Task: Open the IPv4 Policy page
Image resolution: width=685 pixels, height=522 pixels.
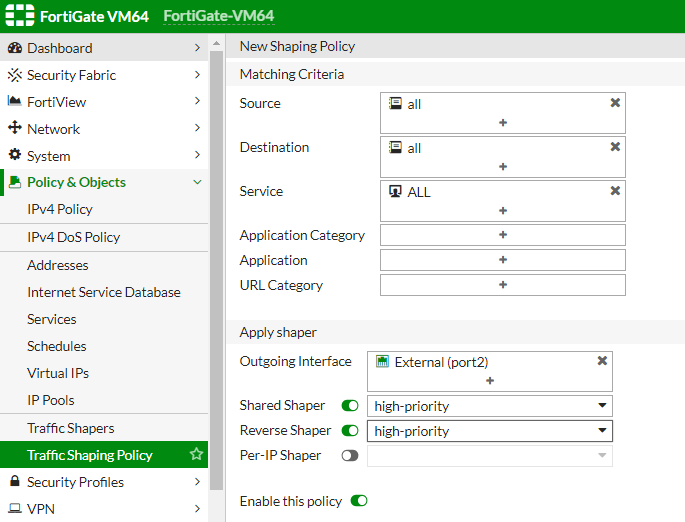Action: [x=60, y=209]
